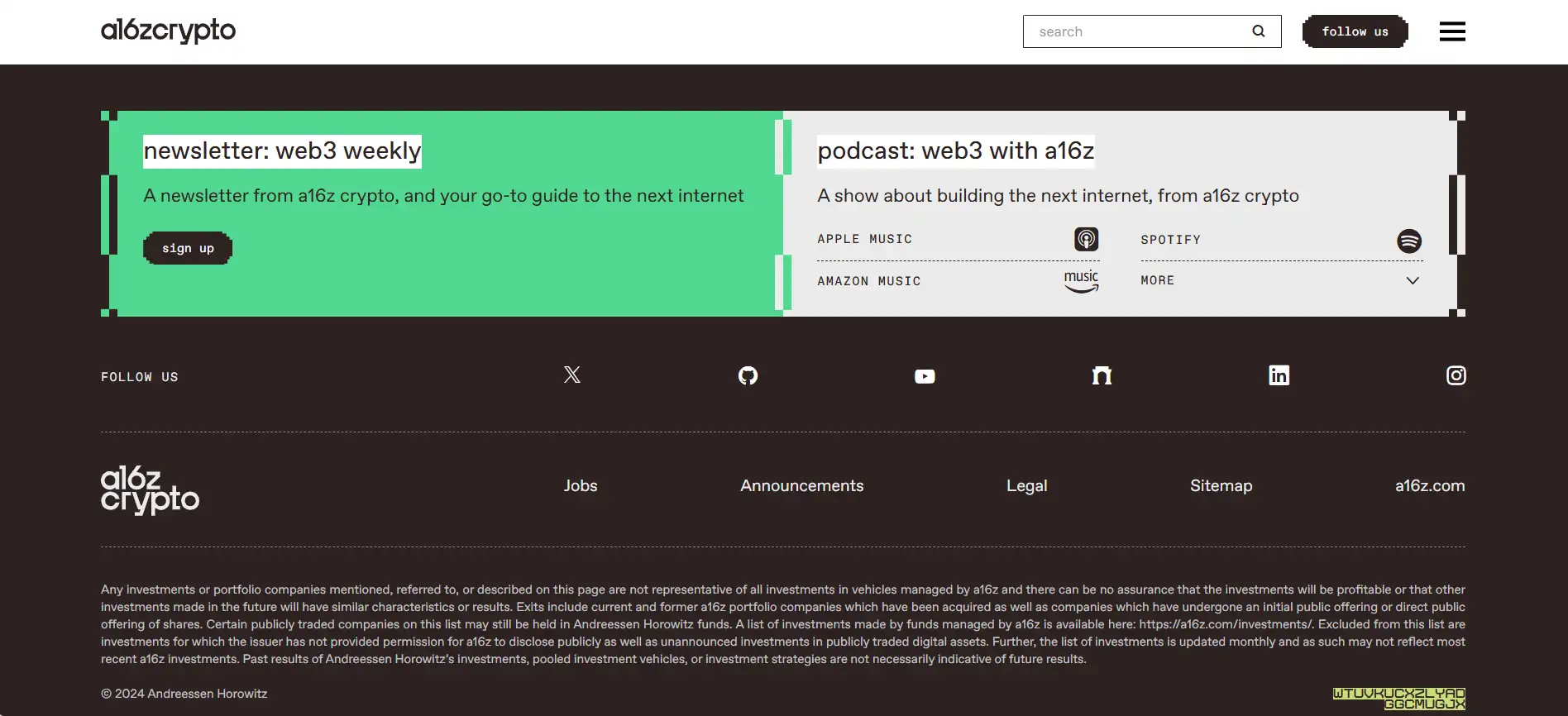Open the GitHub profile icon
Screen dimensions: 1568x716
pyautogui.click(x=748, y=376)
